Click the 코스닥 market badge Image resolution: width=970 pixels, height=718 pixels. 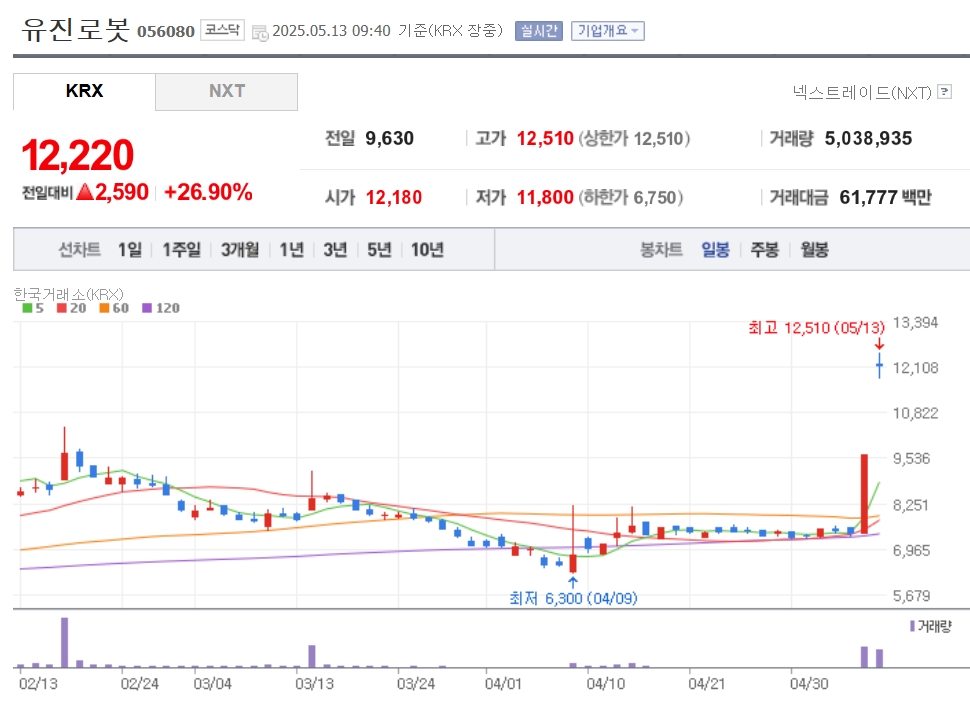pos(222,30)
